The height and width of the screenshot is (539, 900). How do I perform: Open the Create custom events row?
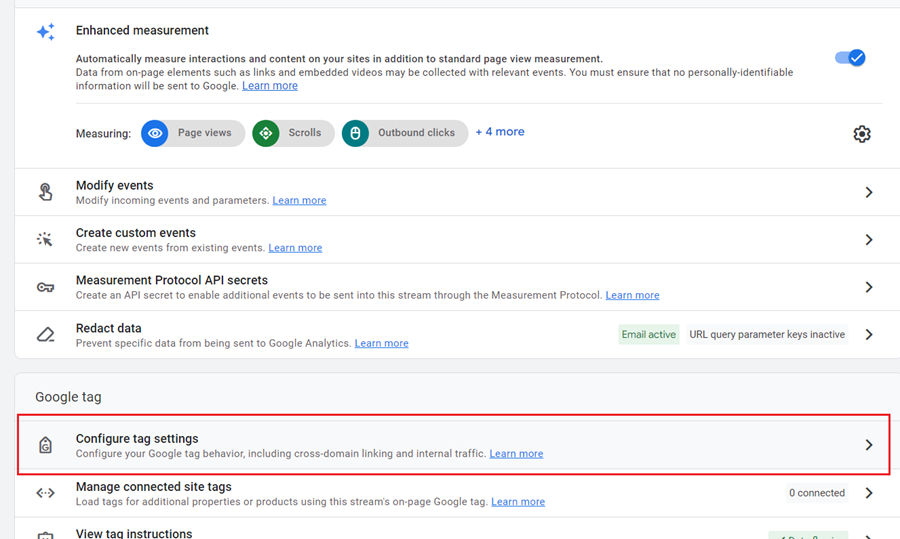click(457, 240)
